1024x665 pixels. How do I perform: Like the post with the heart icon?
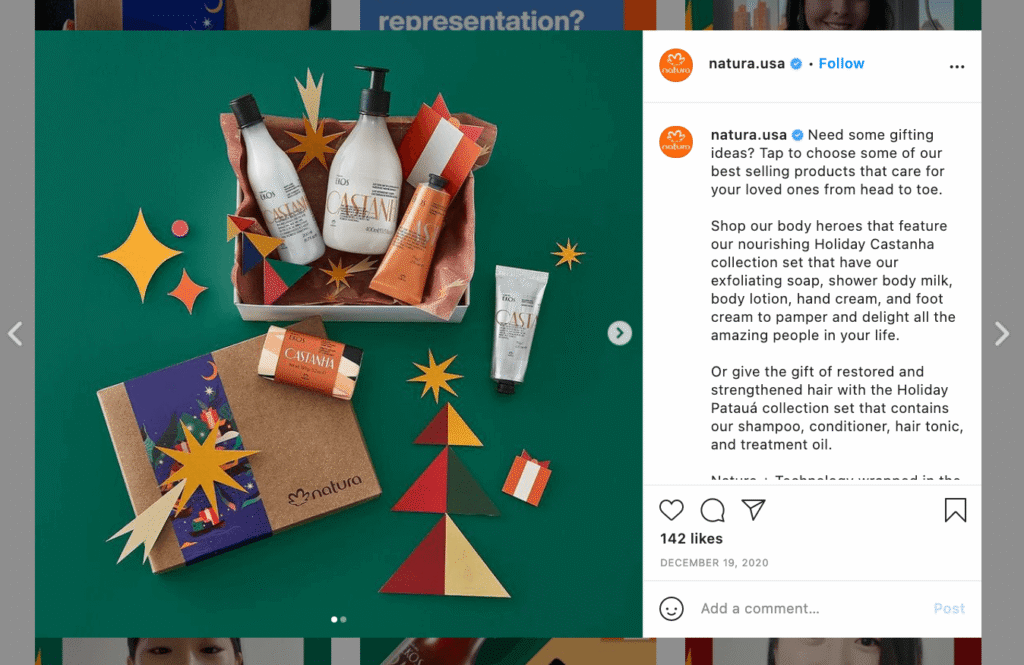[x=671, y=510]
